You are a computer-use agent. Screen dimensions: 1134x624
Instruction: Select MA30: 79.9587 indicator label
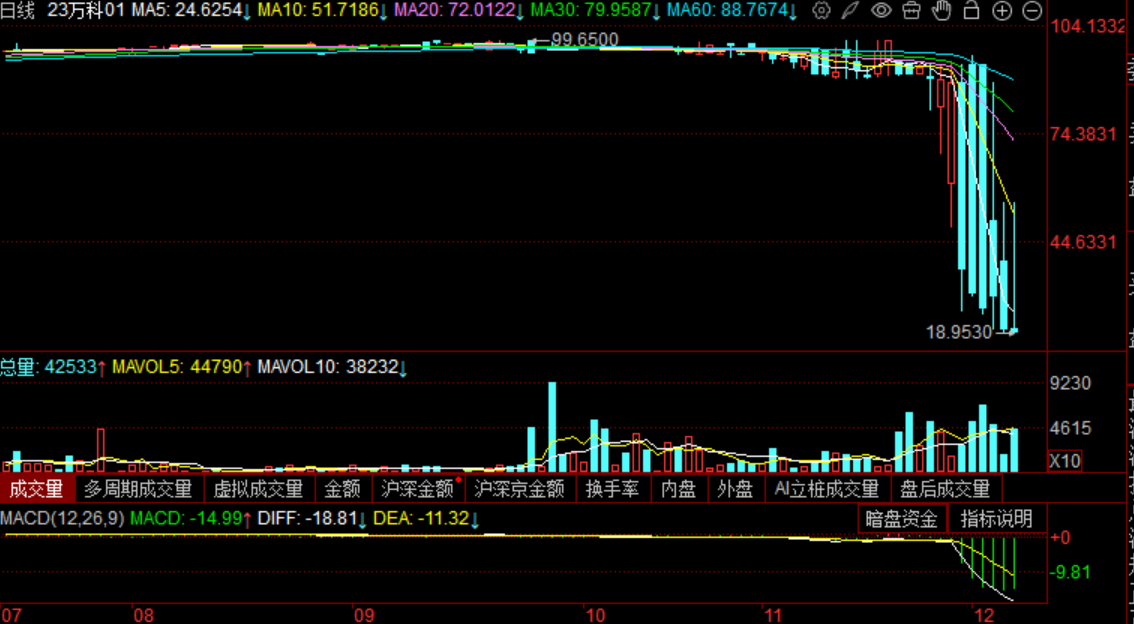(595, 10)
